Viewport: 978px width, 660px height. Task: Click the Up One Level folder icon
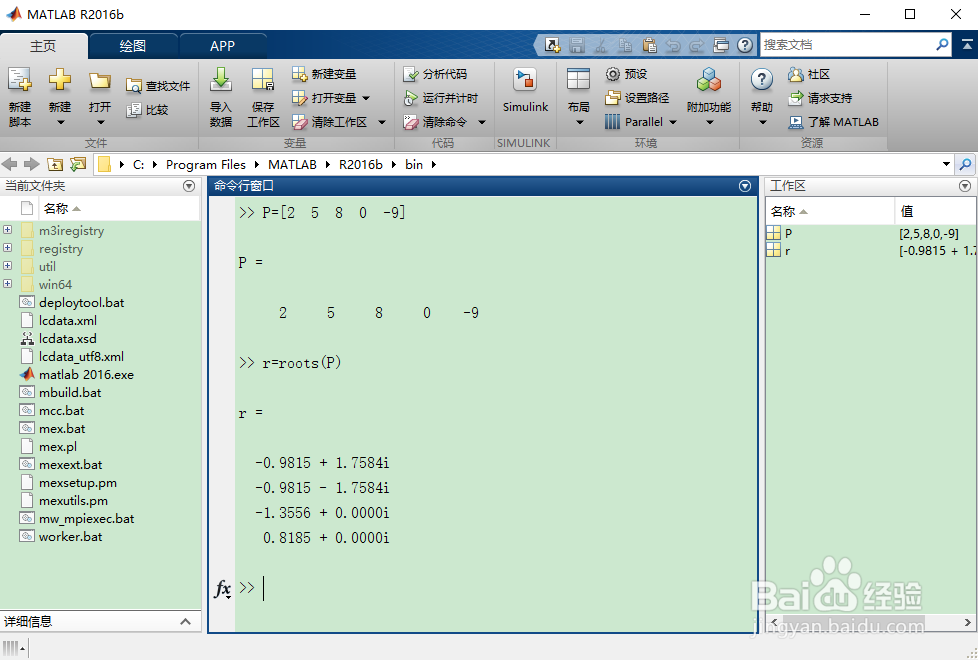coord(55,165)
